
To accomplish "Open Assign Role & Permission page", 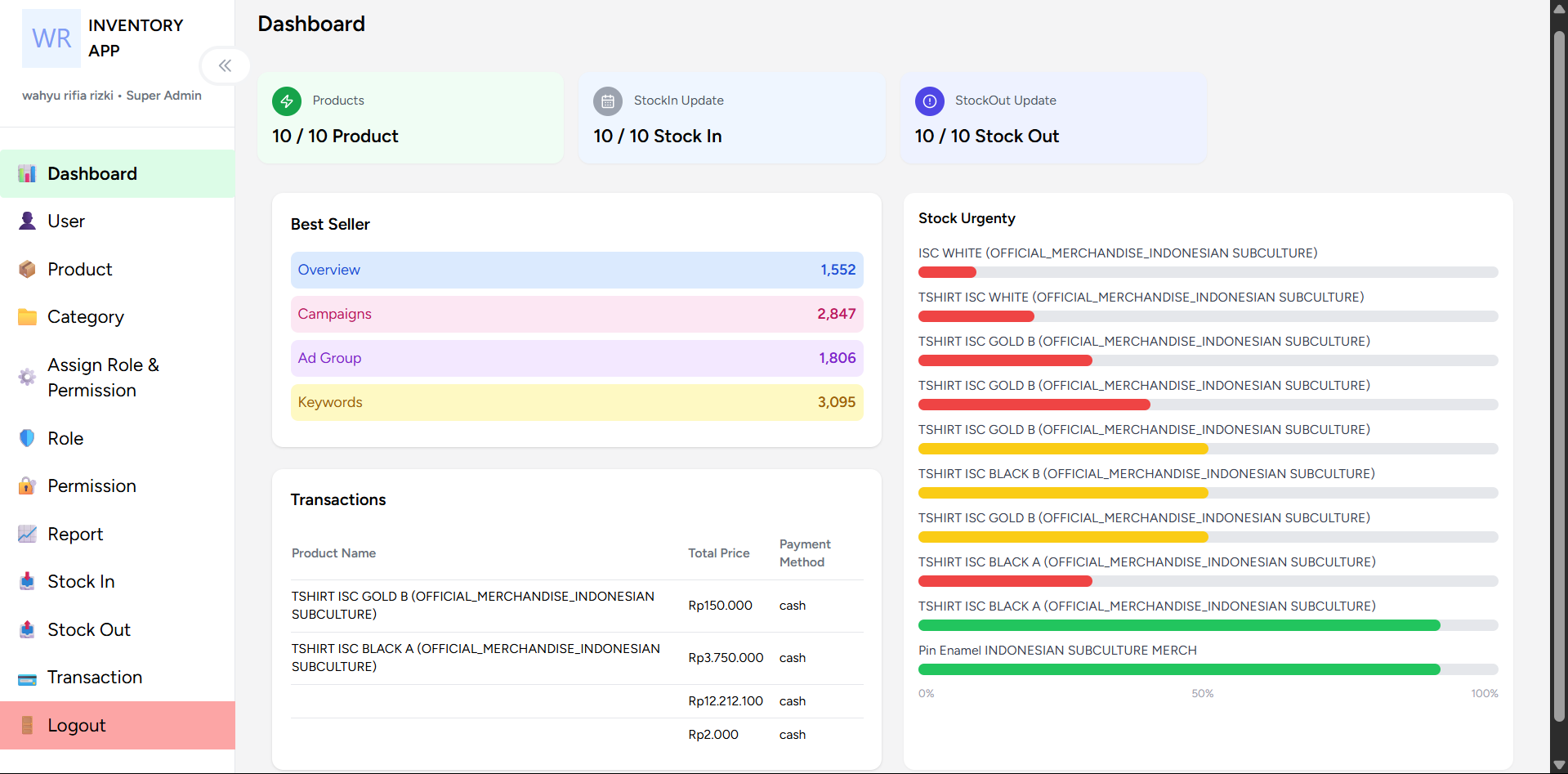I will point(103,378).
